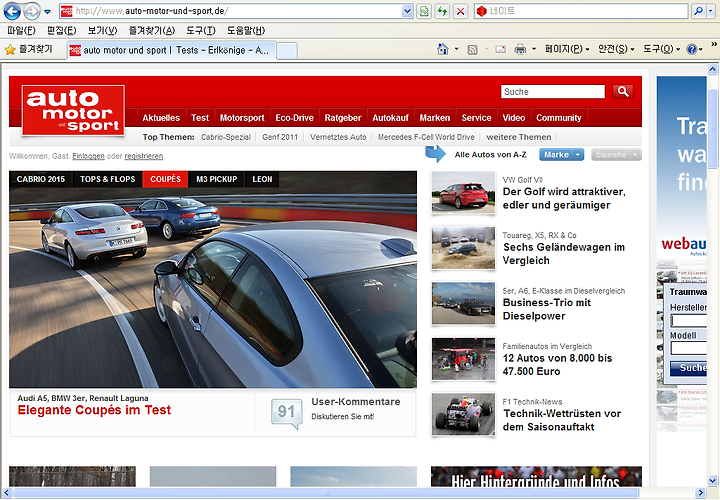Open the 페이지(P) toolbar dropdown
Screen dimensions: 720x500
pyautogui.click(x=567, y=49)
